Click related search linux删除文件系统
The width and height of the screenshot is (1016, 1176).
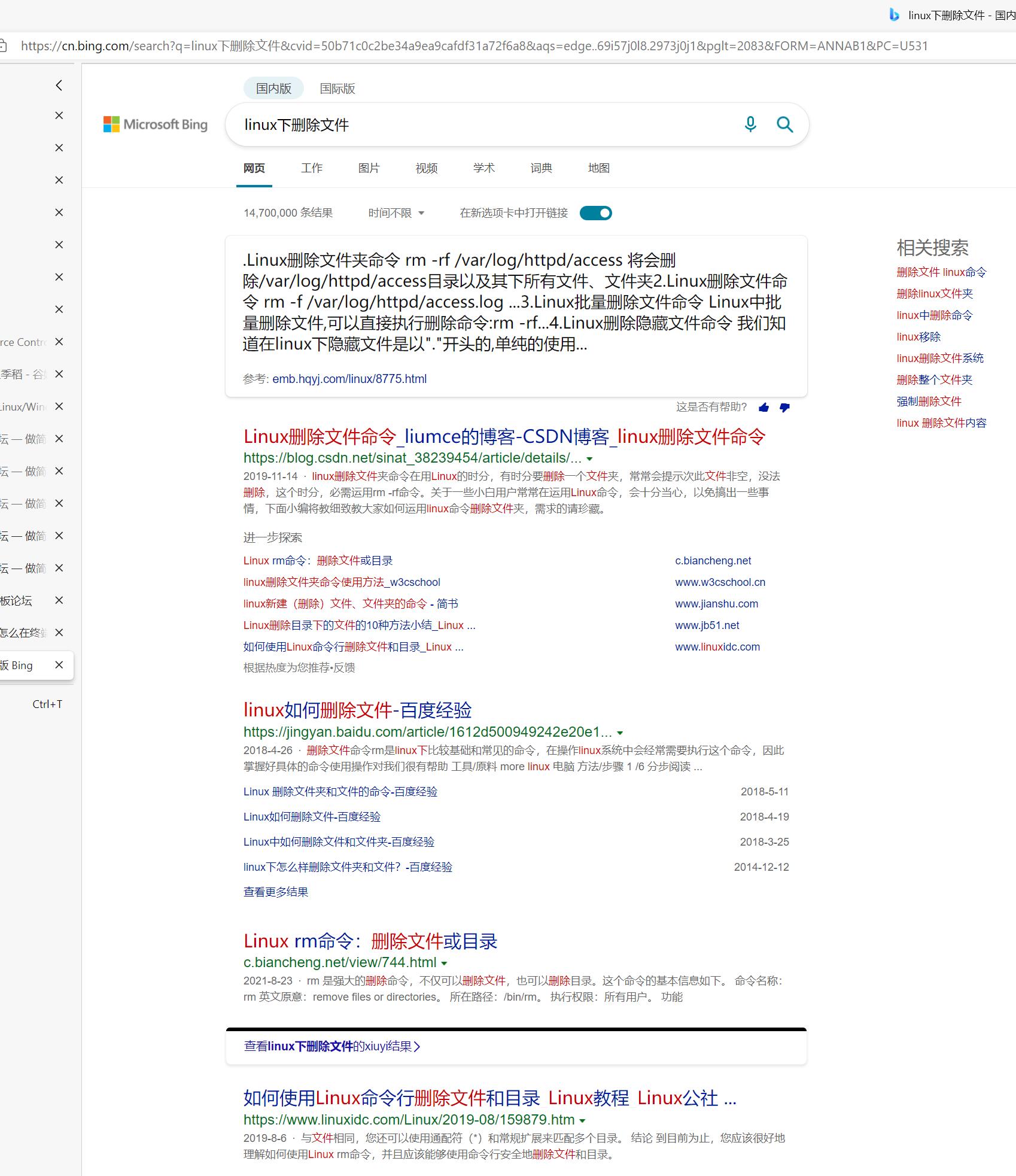click(x=940, y=358)
